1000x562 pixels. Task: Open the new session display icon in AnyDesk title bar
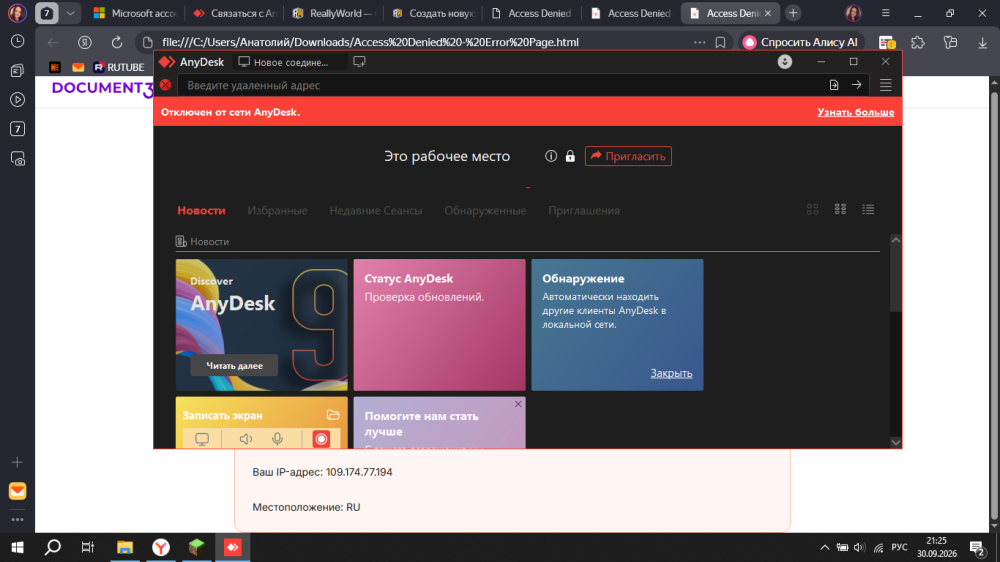[359, 62]
